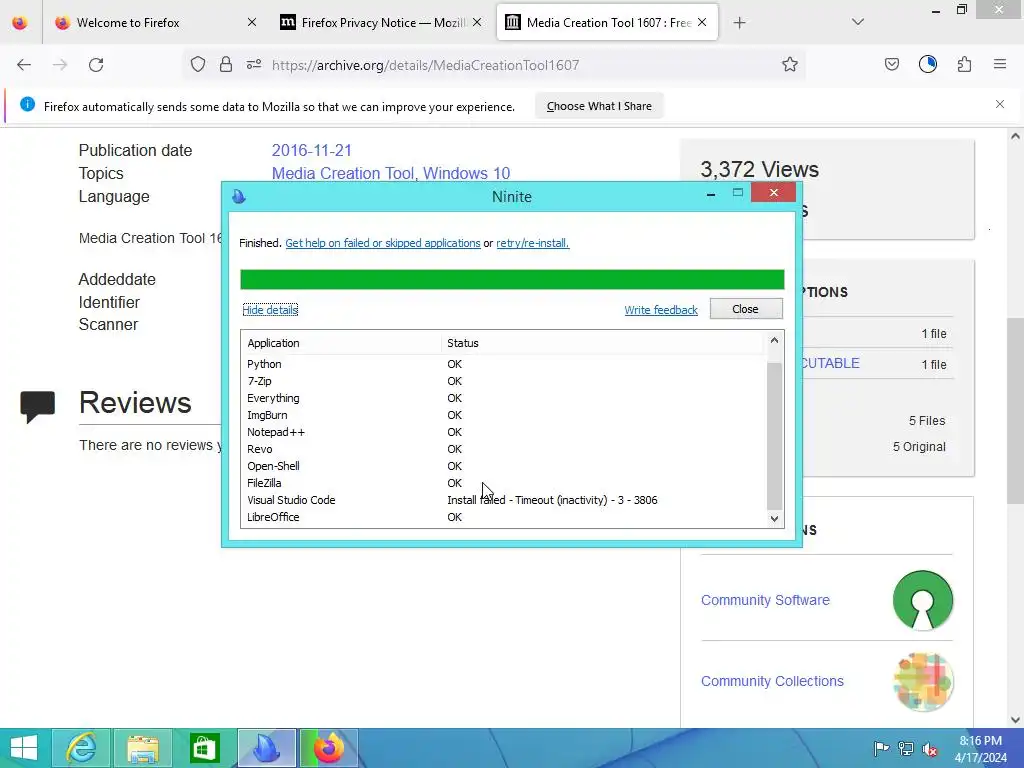1024x768 pixels.
Task: Click the Community Collections thumbnail image
Action: pos(923,682)
